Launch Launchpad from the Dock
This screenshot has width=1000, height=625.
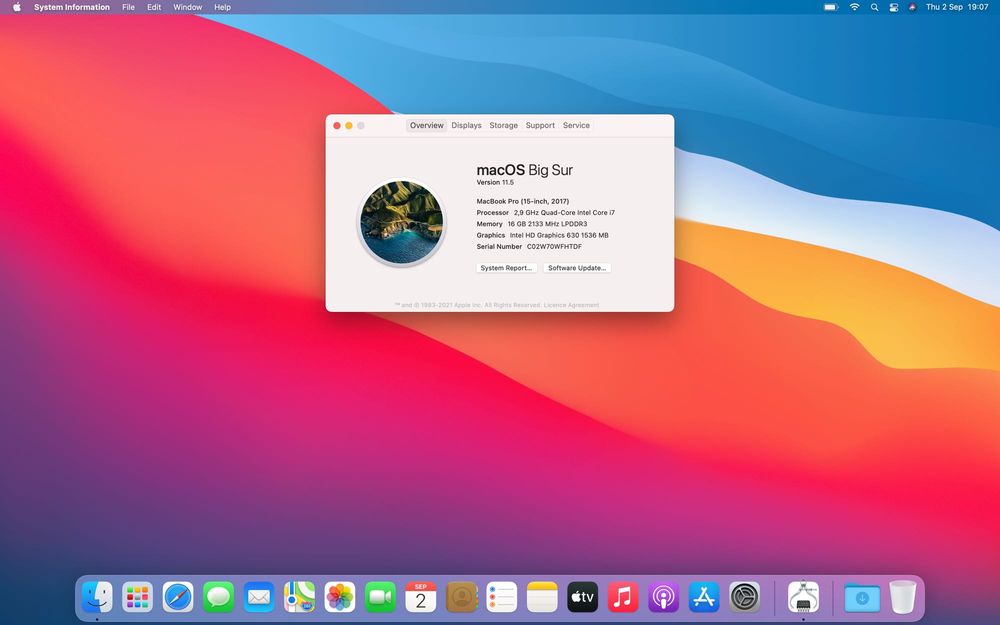pos(137,598)
